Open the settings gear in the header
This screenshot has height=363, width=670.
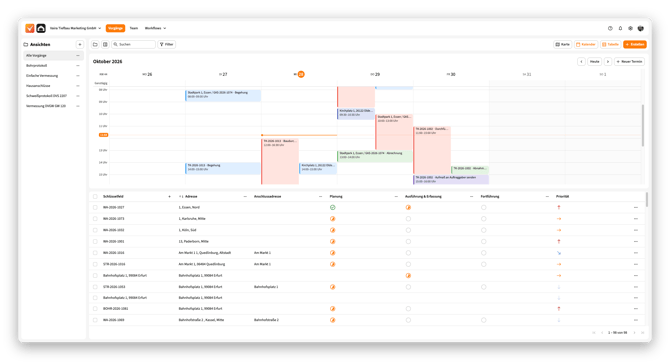[630, 28]
